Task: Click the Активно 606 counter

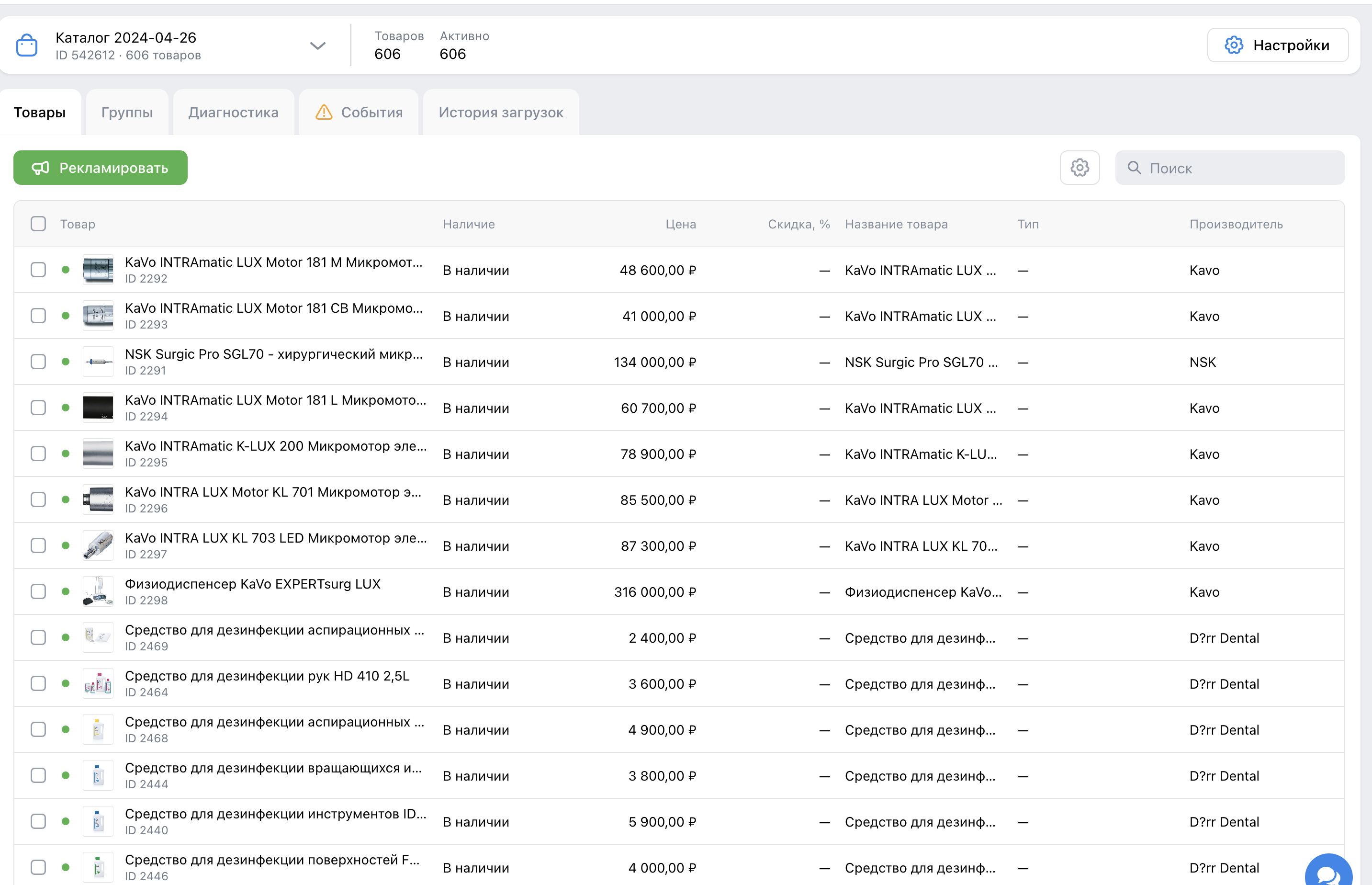Action: (464, 45)
